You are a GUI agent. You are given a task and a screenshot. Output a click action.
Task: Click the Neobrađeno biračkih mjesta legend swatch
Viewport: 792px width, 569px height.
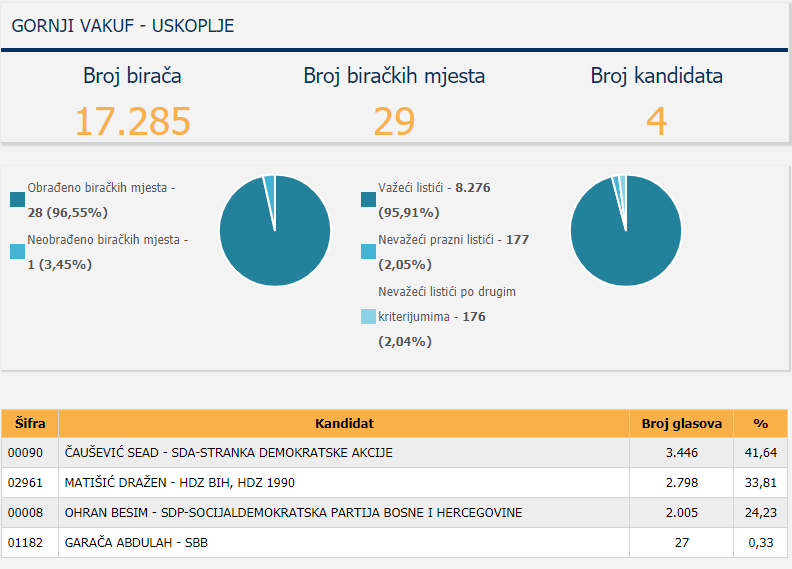[x=17, y=251]
